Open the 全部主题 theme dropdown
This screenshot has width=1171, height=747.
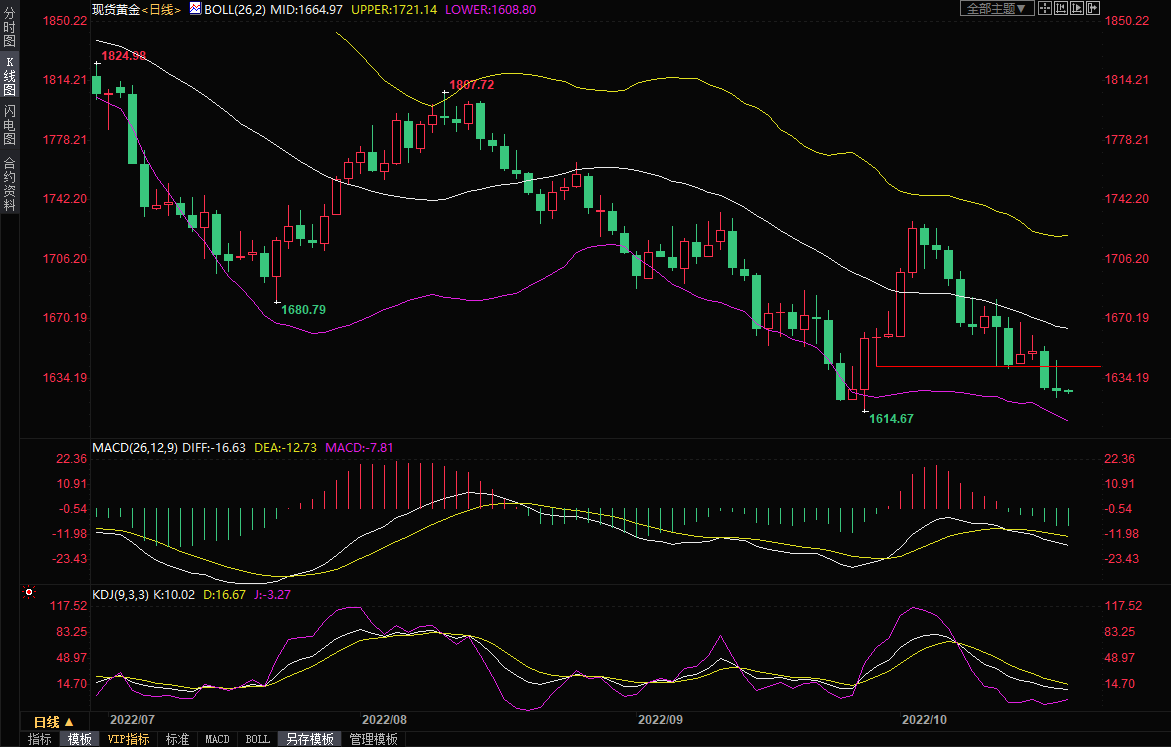(x=996, y=8)
